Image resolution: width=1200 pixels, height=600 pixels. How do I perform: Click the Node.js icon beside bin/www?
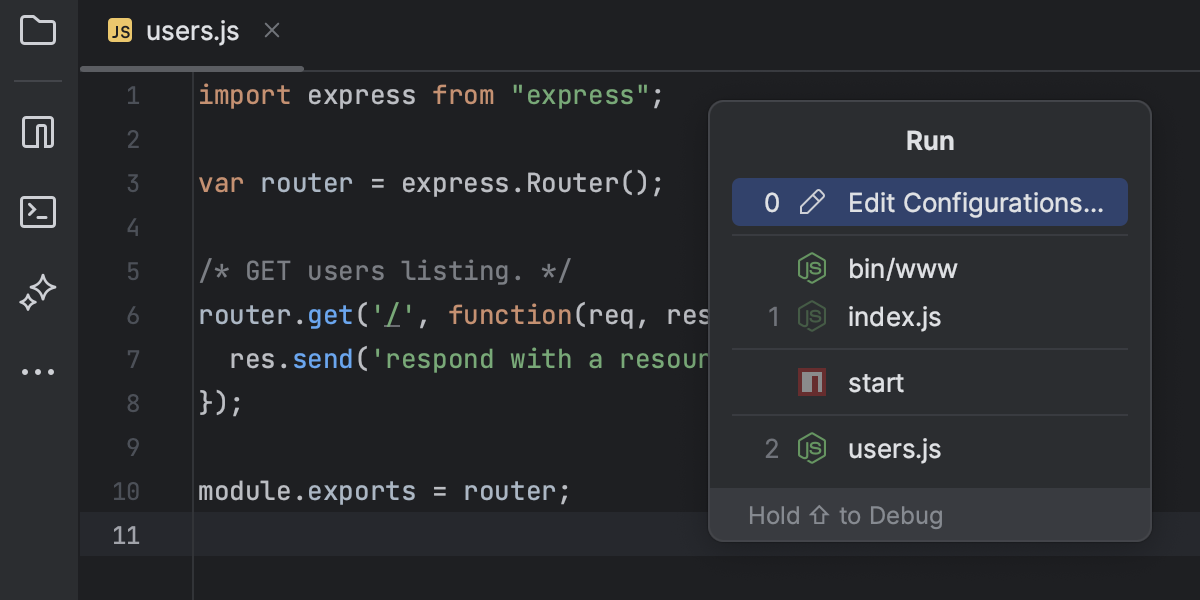[813, 268]
